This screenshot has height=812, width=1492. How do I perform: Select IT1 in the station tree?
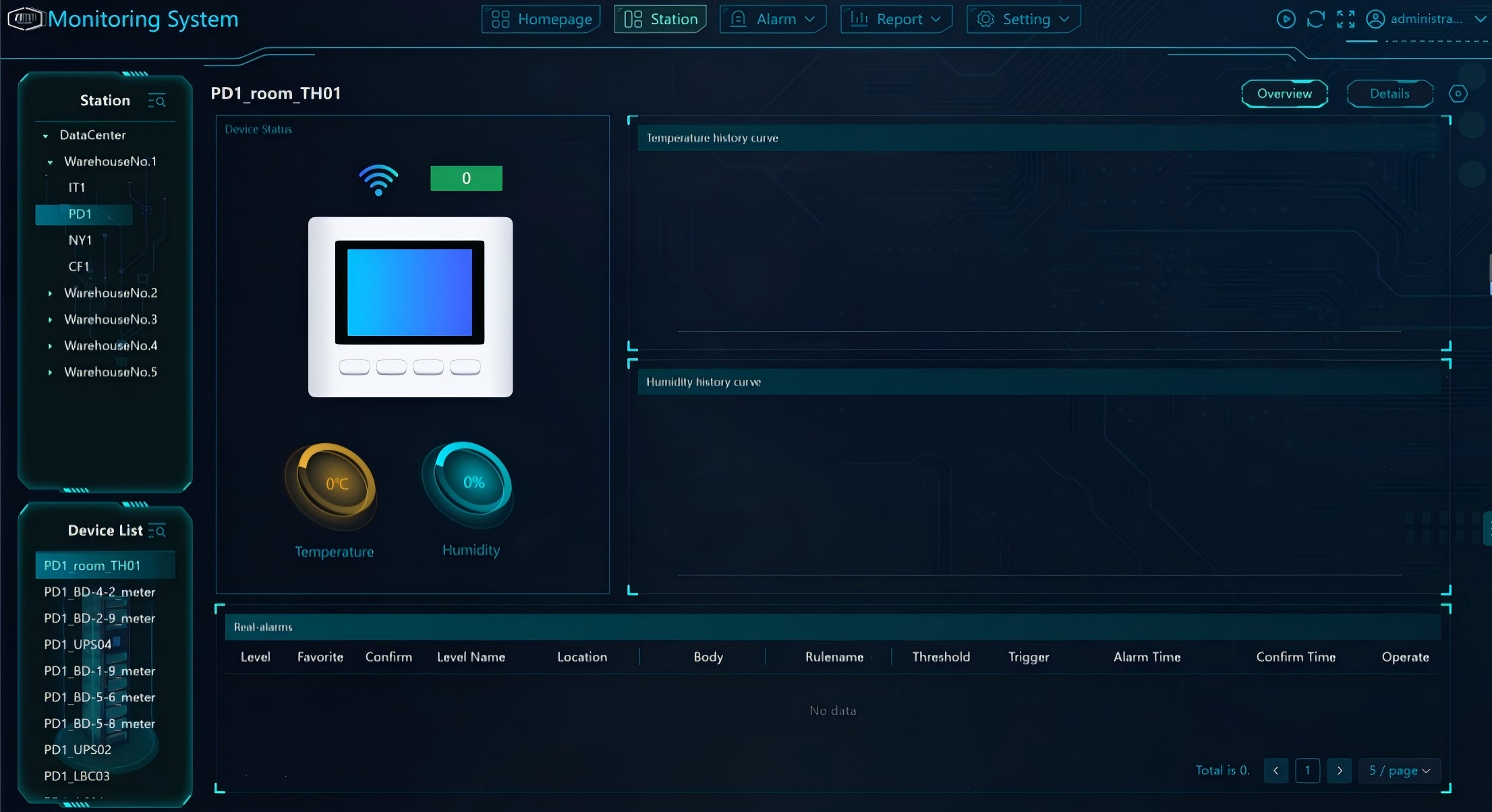[77, 187]
